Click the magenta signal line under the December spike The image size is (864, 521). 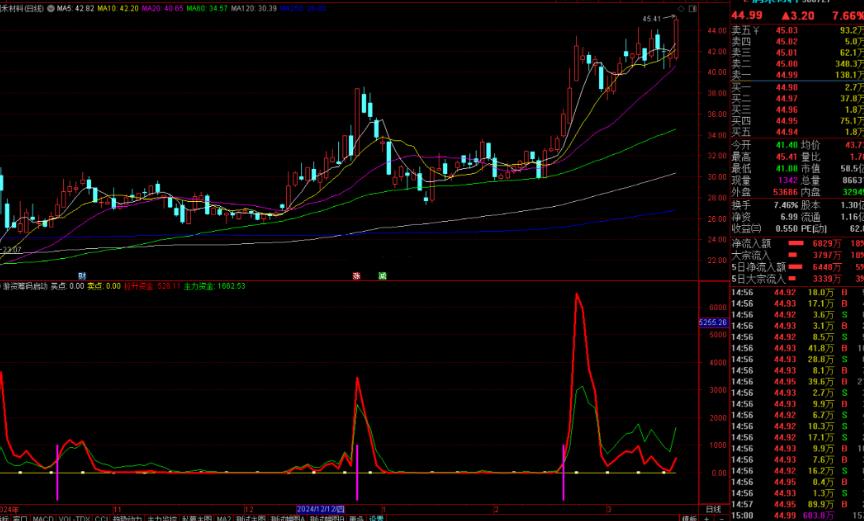click(357, 473)
